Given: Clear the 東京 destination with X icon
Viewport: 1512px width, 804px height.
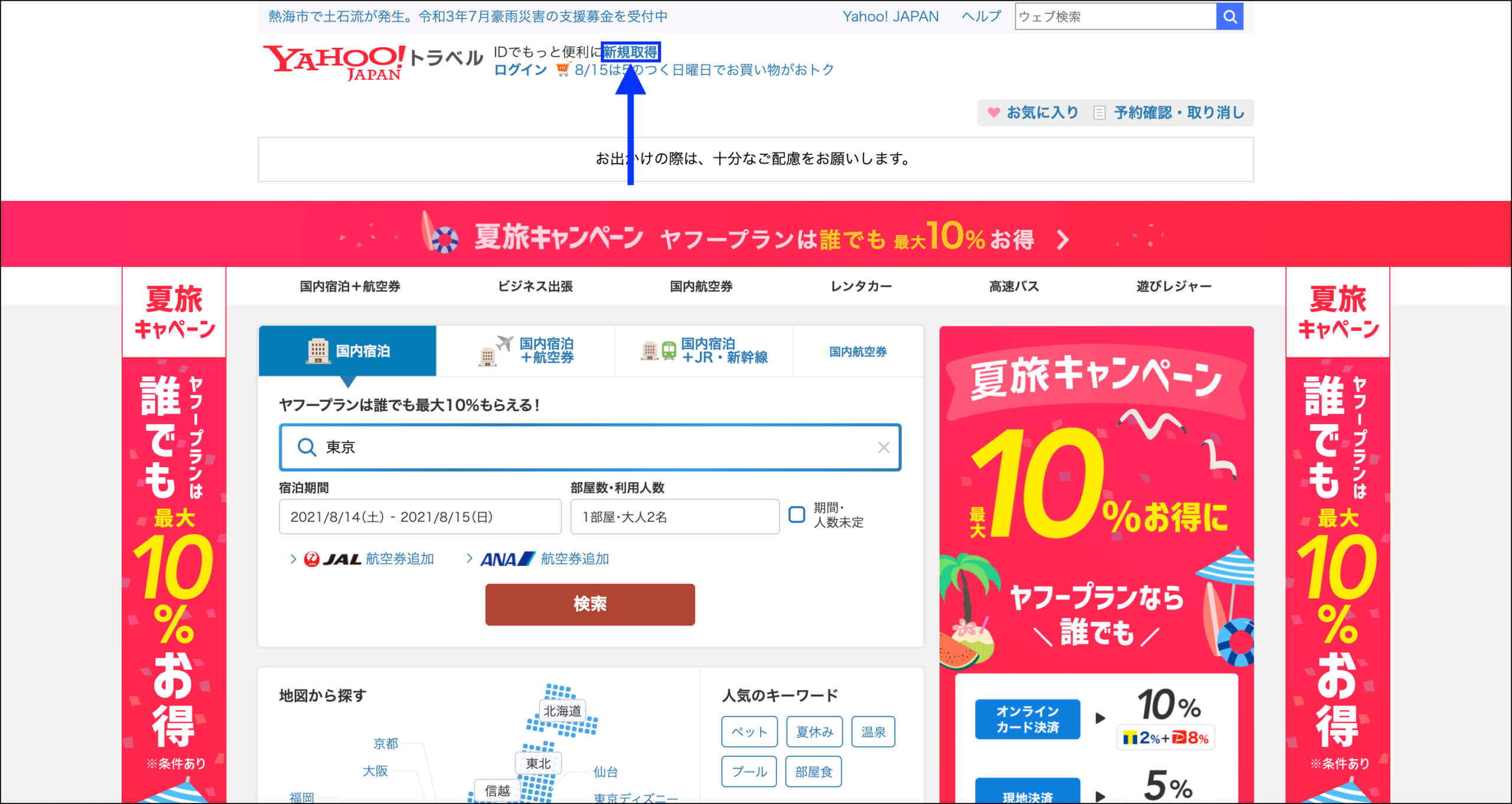Looking at the screenshot, I should [x=884, y=447].
